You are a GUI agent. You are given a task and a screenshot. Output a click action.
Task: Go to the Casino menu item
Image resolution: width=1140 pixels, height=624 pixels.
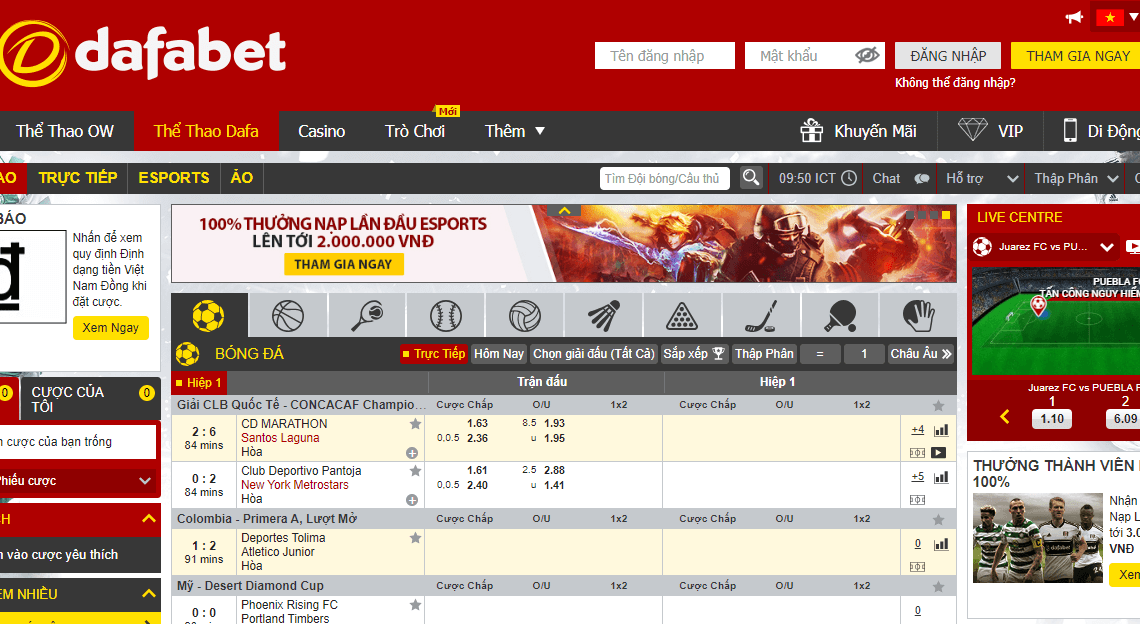(x=321, y=131)
